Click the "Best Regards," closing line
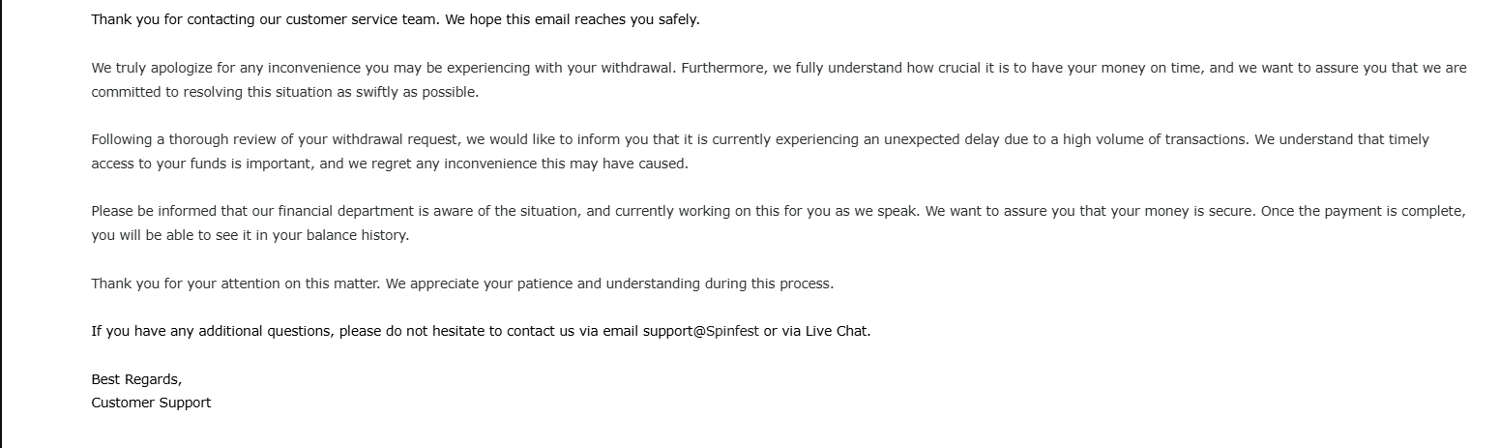The height and width of the screenshot is (448, 1500). 137,380
